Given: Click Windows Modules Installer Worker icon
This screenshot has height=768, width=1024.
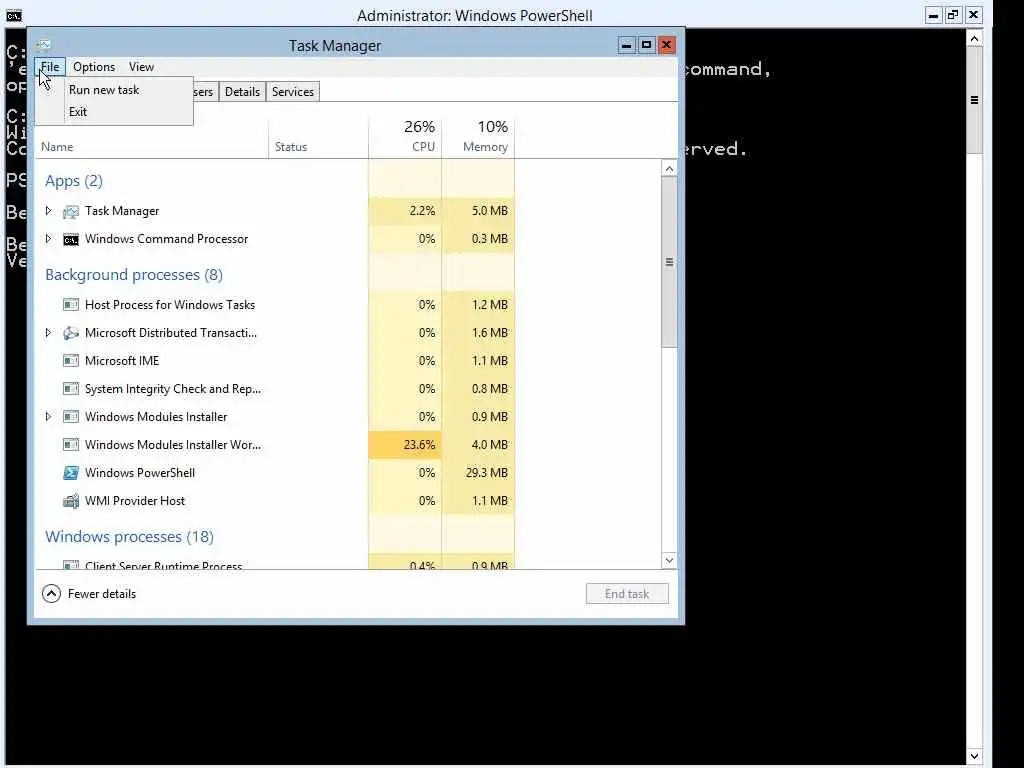Looking at the screenshot, I should (x=71, y=445).
